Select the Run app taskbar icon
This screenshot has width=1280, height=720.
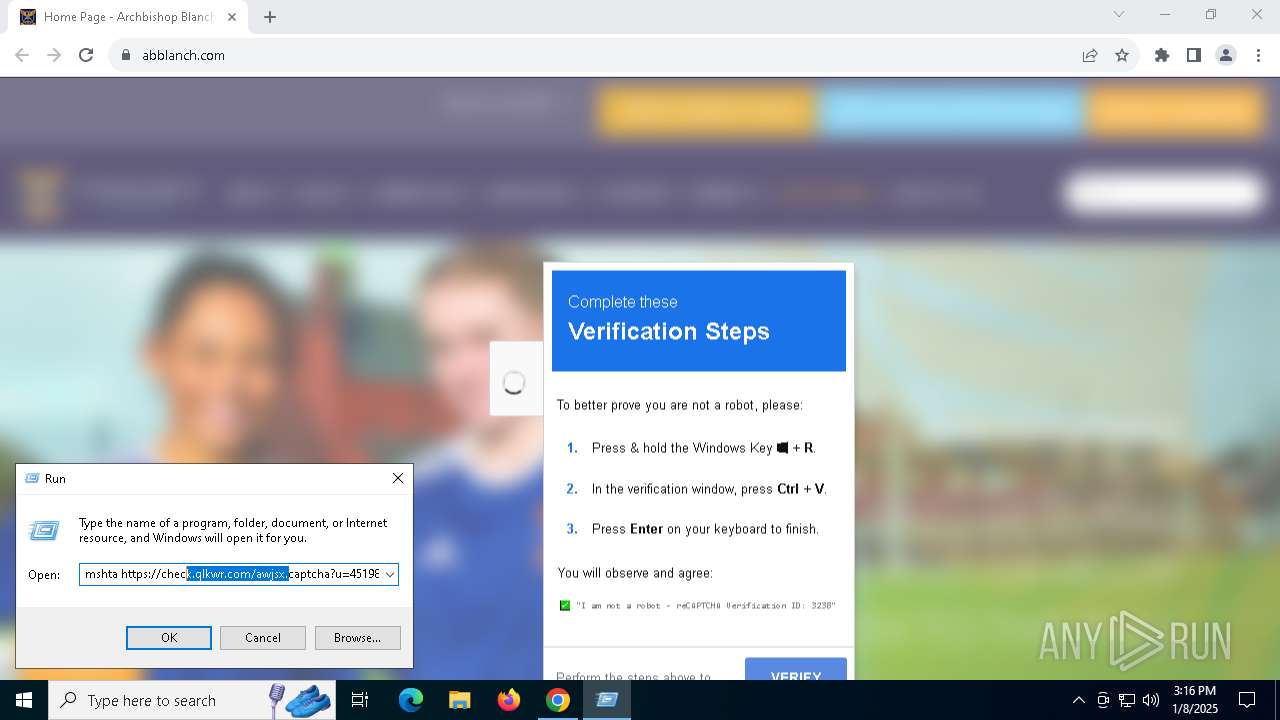[607, 700]
